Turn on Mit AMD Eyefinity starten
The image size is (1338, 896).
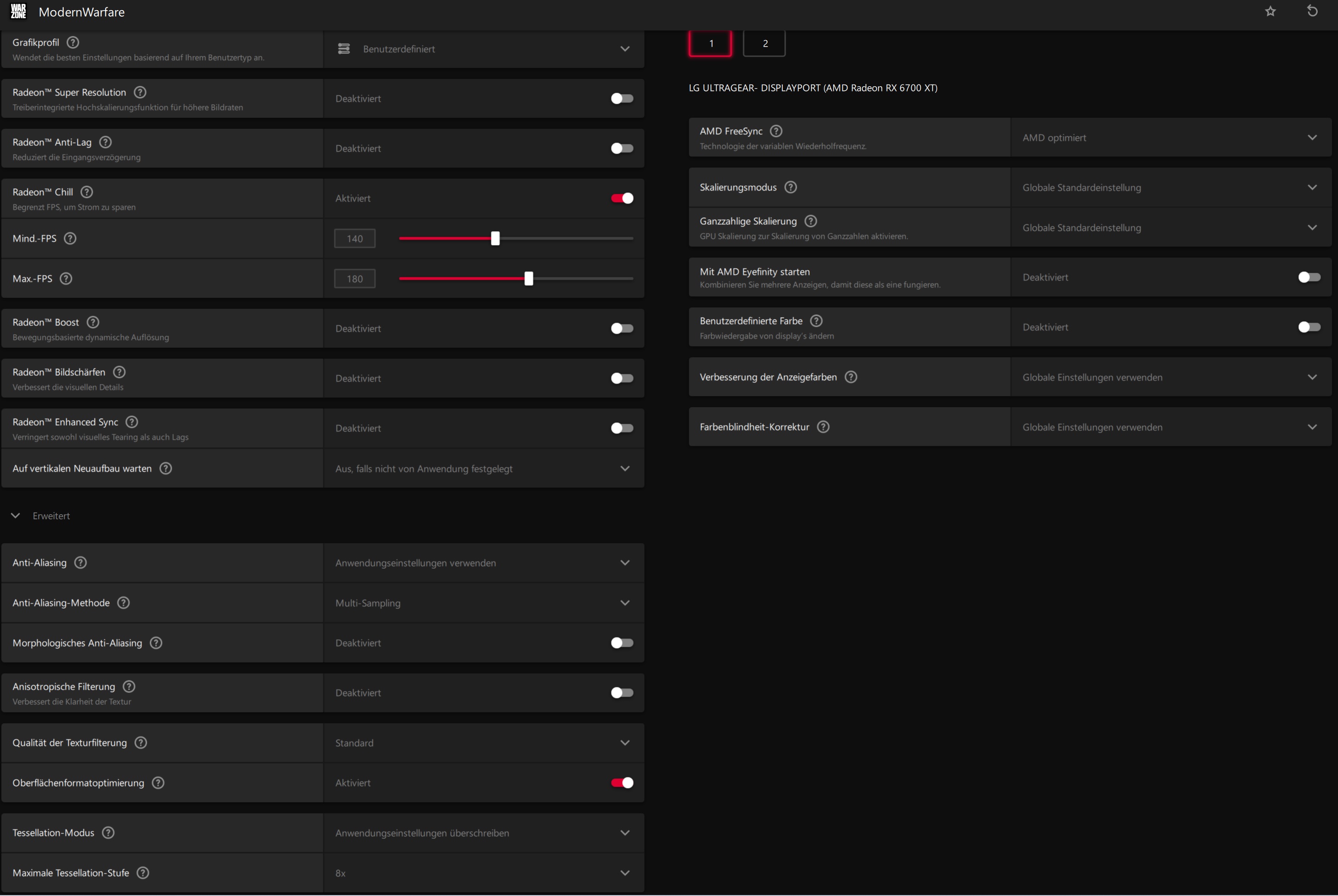click(x=1309, y=277)
